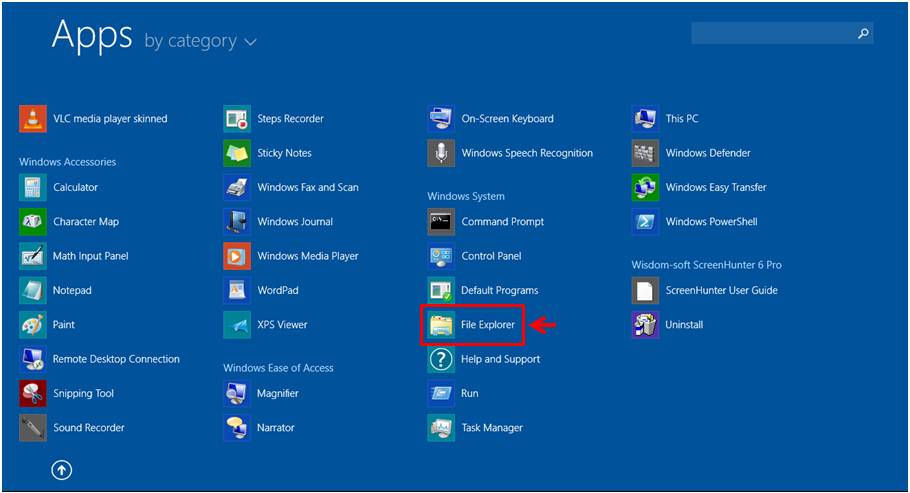Open the Paint palette icon
The width and height of the screenshot is (910, 493).
point(32,325)
